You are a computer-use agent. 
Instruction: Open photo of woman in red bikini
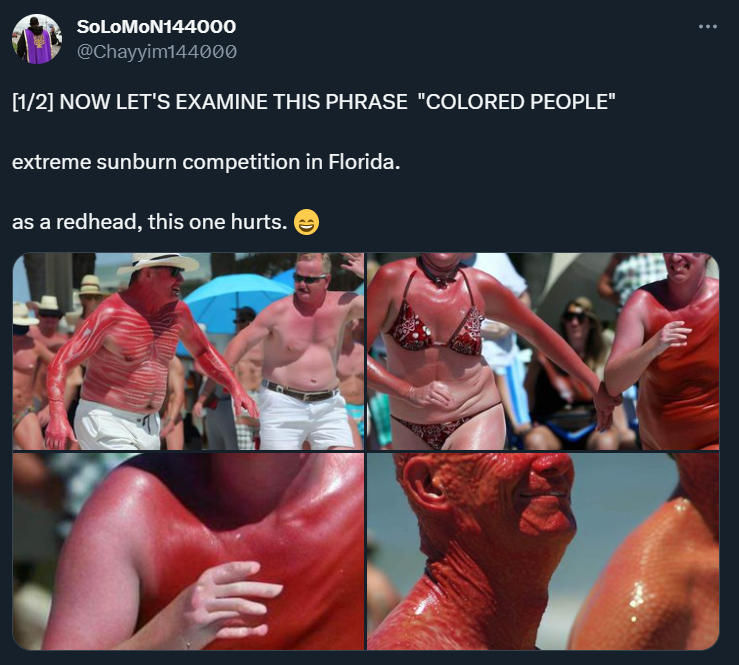pos(543,351)
